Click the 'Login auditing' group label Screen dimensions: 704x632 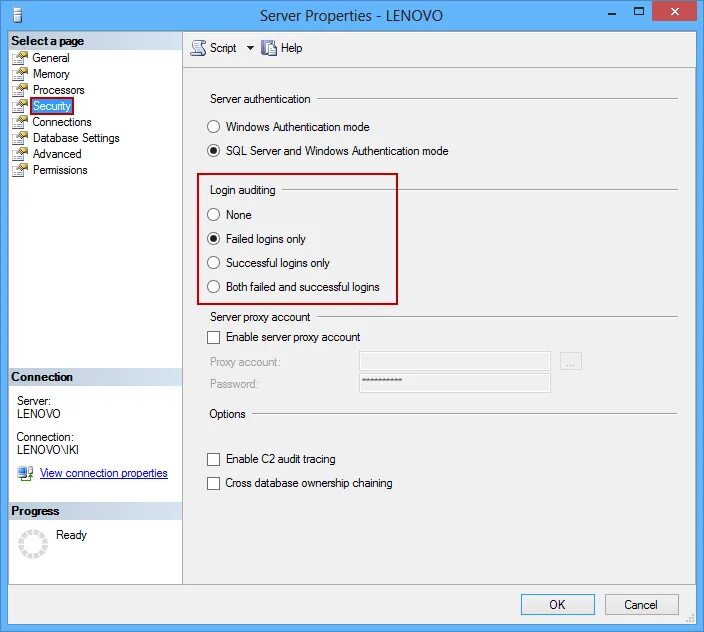pyautogui.click(x=242, y=190)
